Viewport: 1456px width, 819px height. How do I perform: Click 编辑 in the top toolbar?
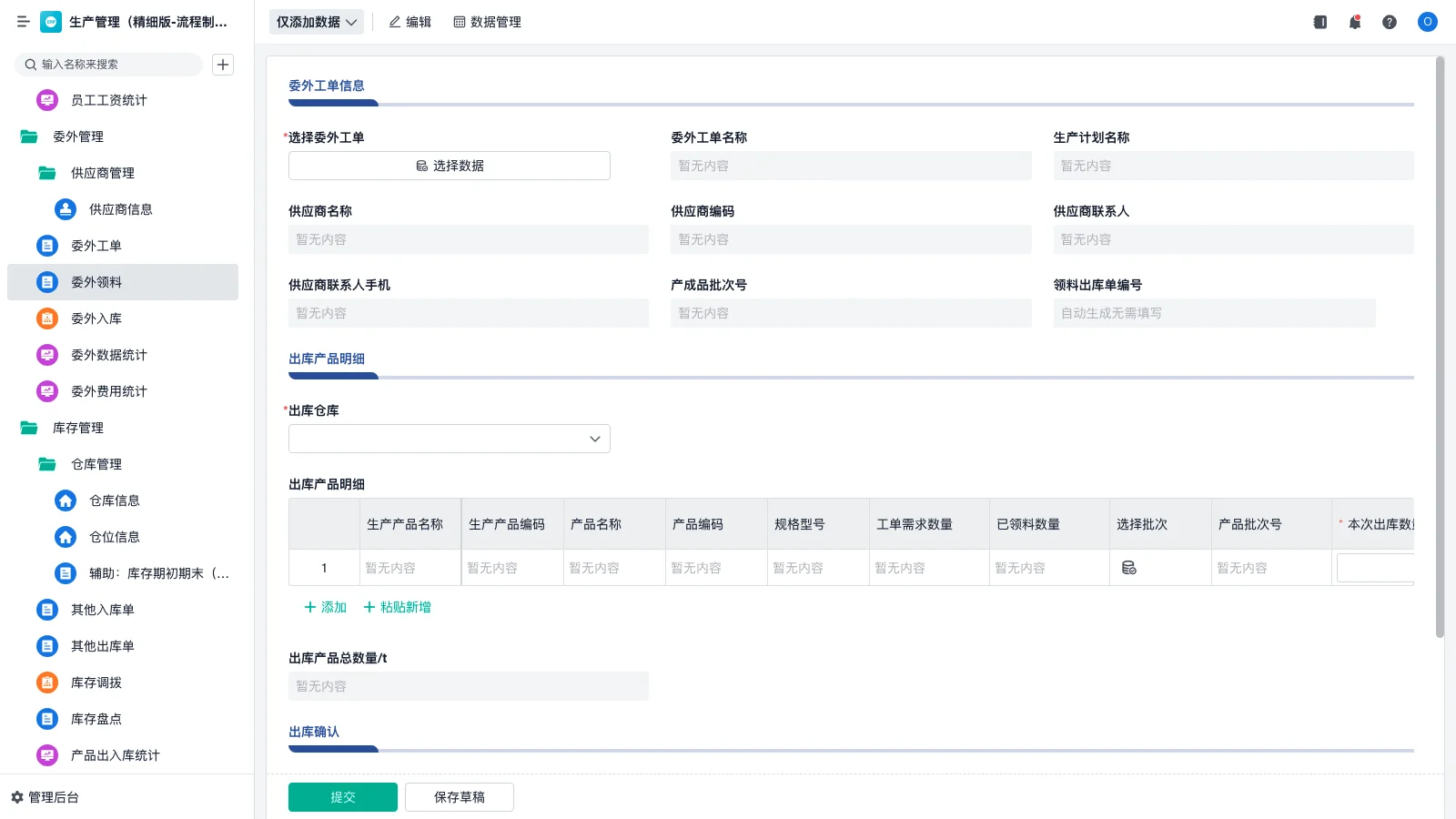click(409, 22)
